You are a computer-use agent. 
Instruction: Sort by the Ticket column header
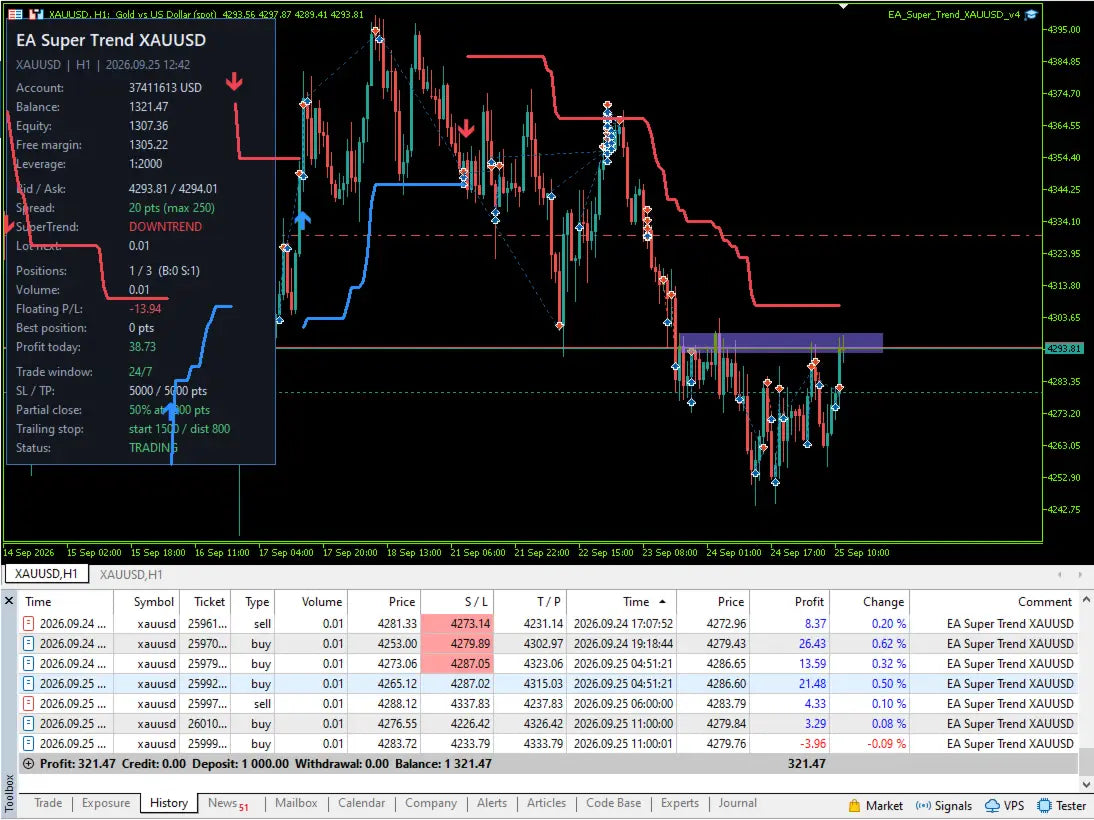(x=203, y=602)
